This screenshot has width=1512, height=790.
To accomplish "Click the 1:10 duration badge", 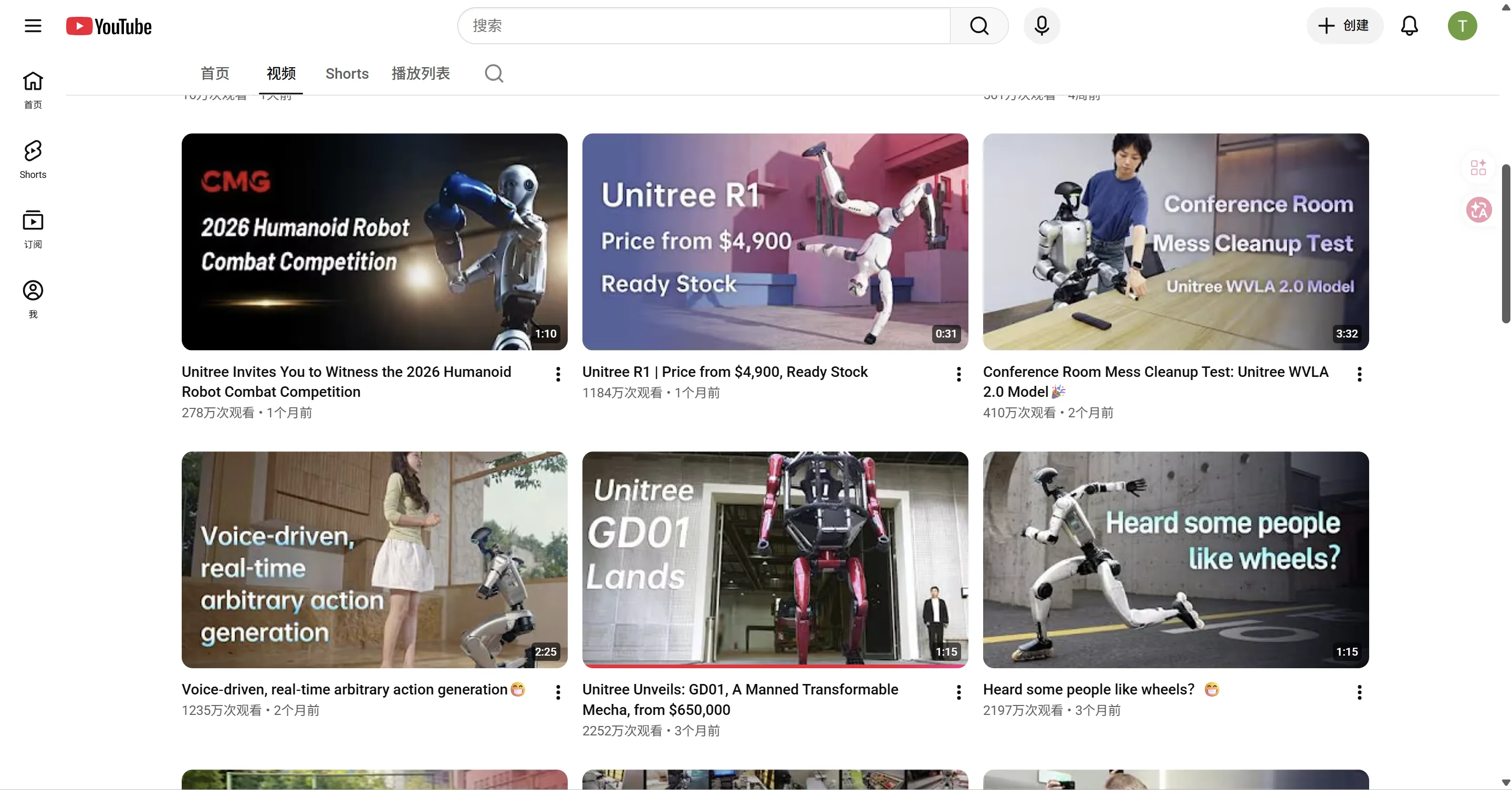I will [545, 334].
